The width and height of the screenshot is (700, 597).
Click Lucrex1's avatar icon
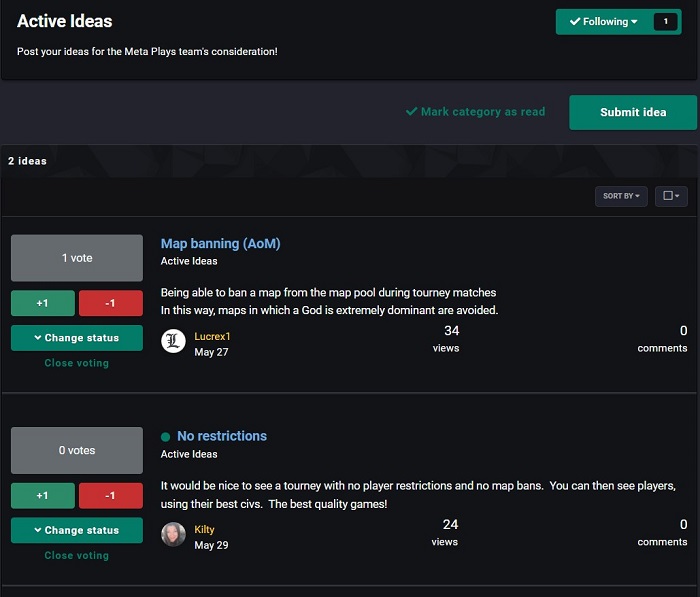[173, 342]
